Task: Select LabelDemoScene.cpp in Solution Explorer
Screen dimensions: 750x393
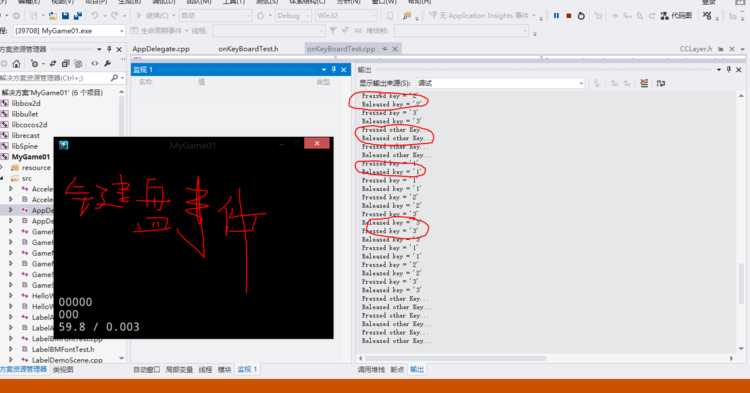Action: [x=67, y=360]
